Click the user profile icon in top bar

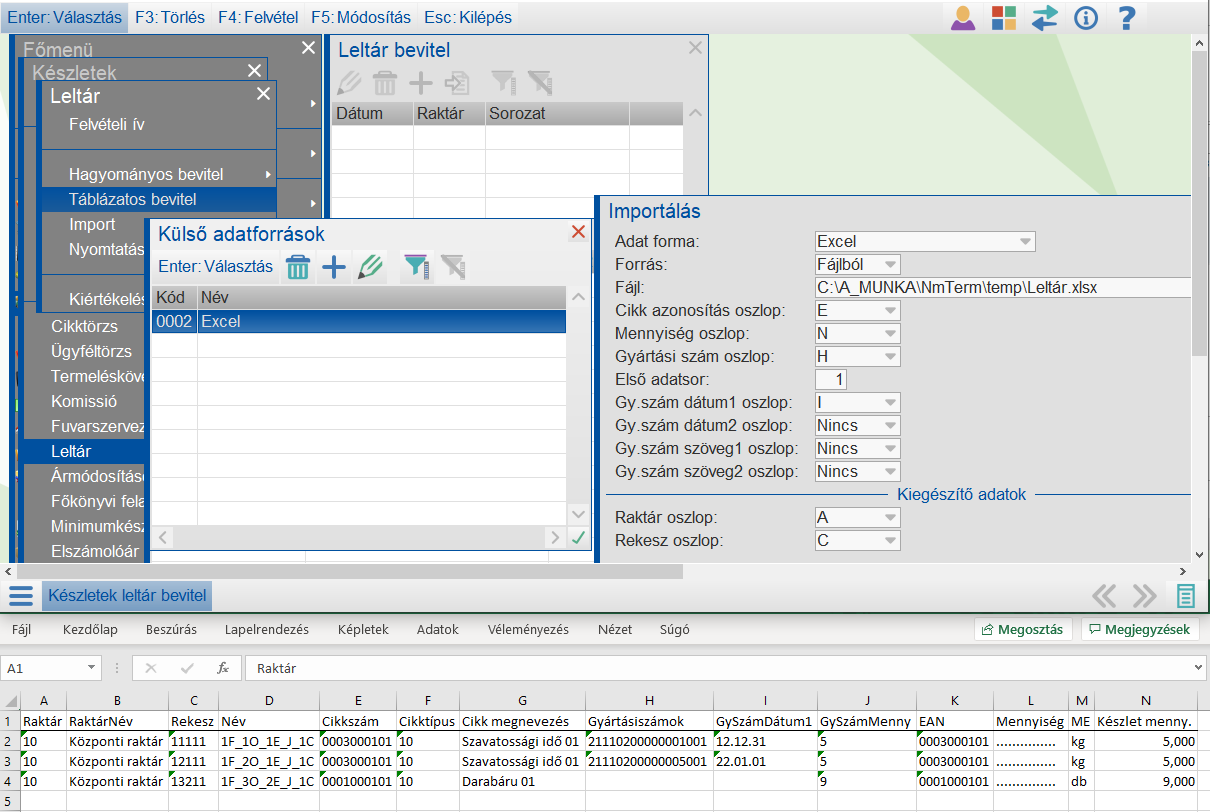click(x=963, y=18)
